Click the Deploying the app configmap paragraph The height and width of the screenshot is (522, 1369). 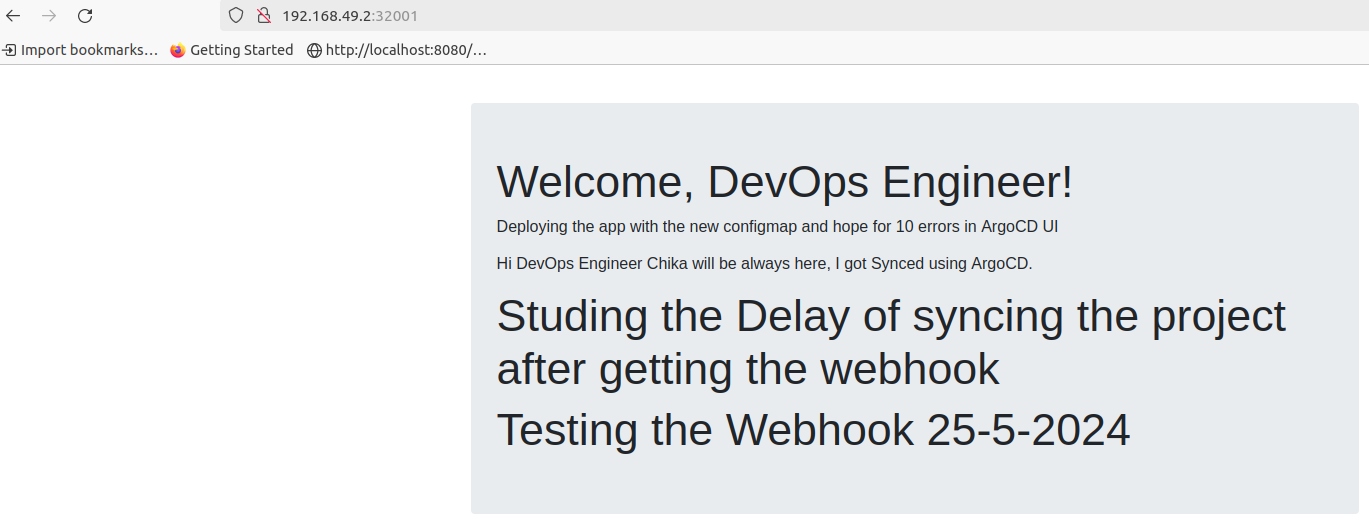point(777,226)
